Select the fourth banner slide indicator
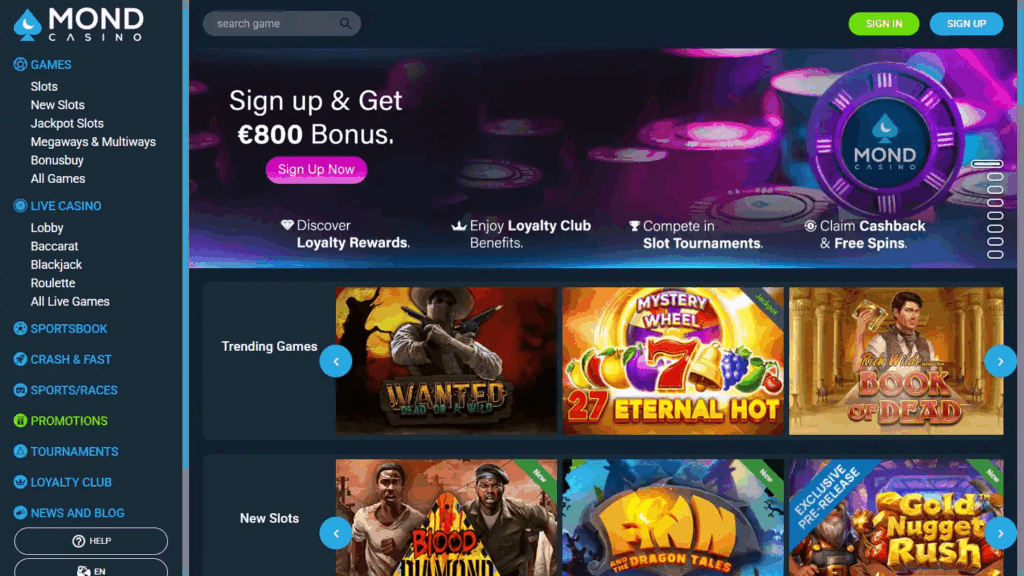 [x=995, y=203]
